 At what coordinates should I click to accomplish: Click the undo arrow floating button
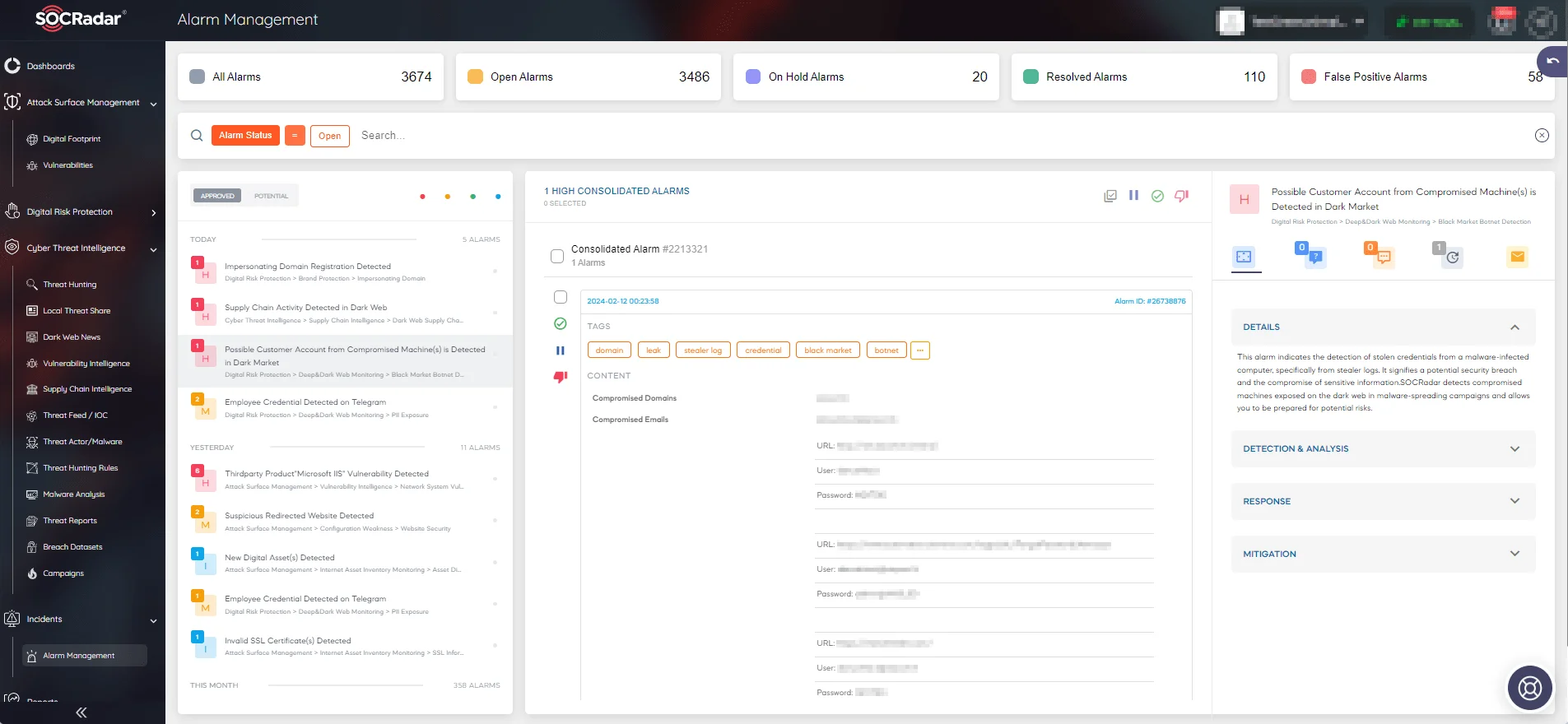coord(1552,62)
